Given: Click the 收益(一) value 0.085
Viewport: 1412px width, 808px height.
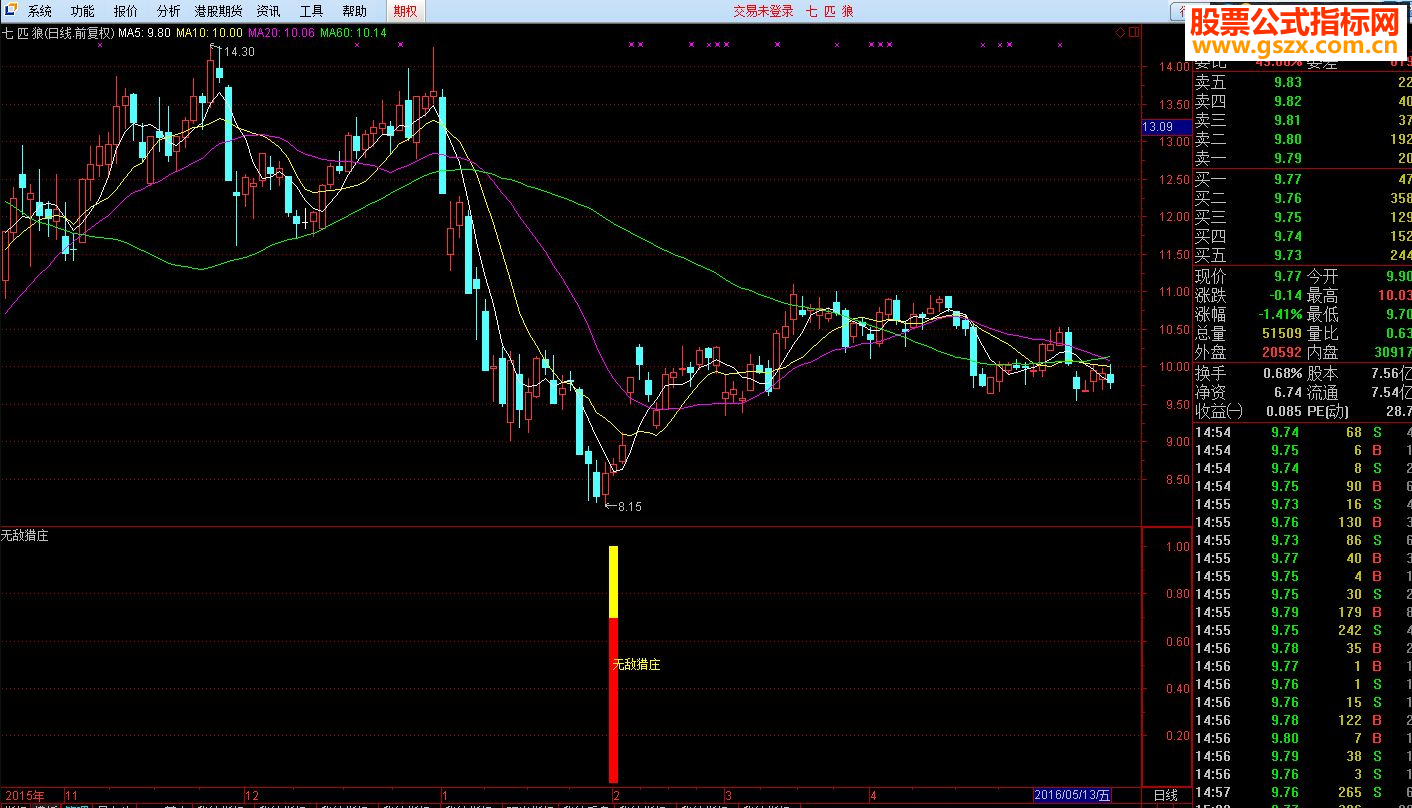Looking at the screenshot, I should point(1284,411).
